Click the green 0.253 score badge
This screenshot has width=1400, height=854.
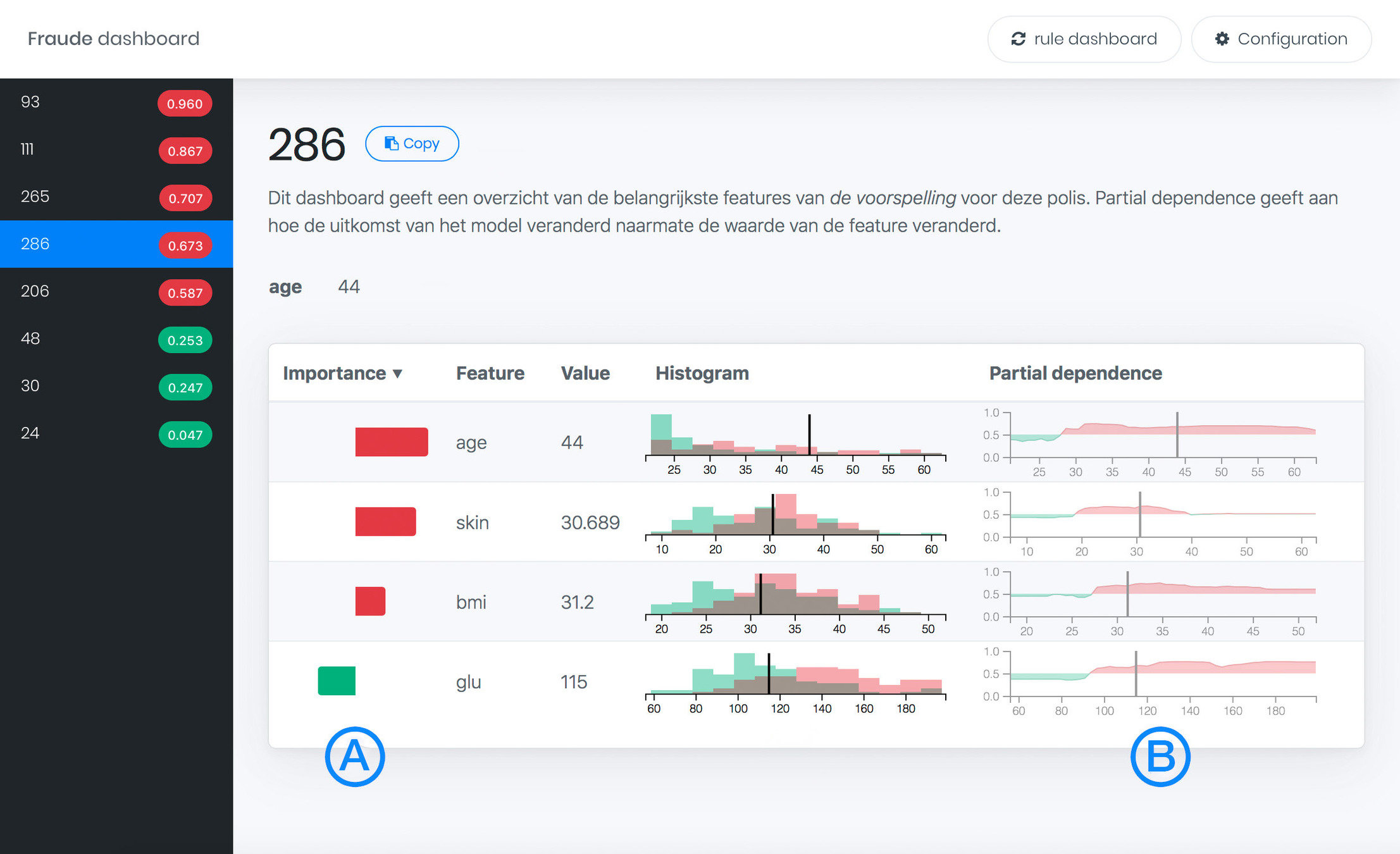pyautogui.click(x=185, y=340)
